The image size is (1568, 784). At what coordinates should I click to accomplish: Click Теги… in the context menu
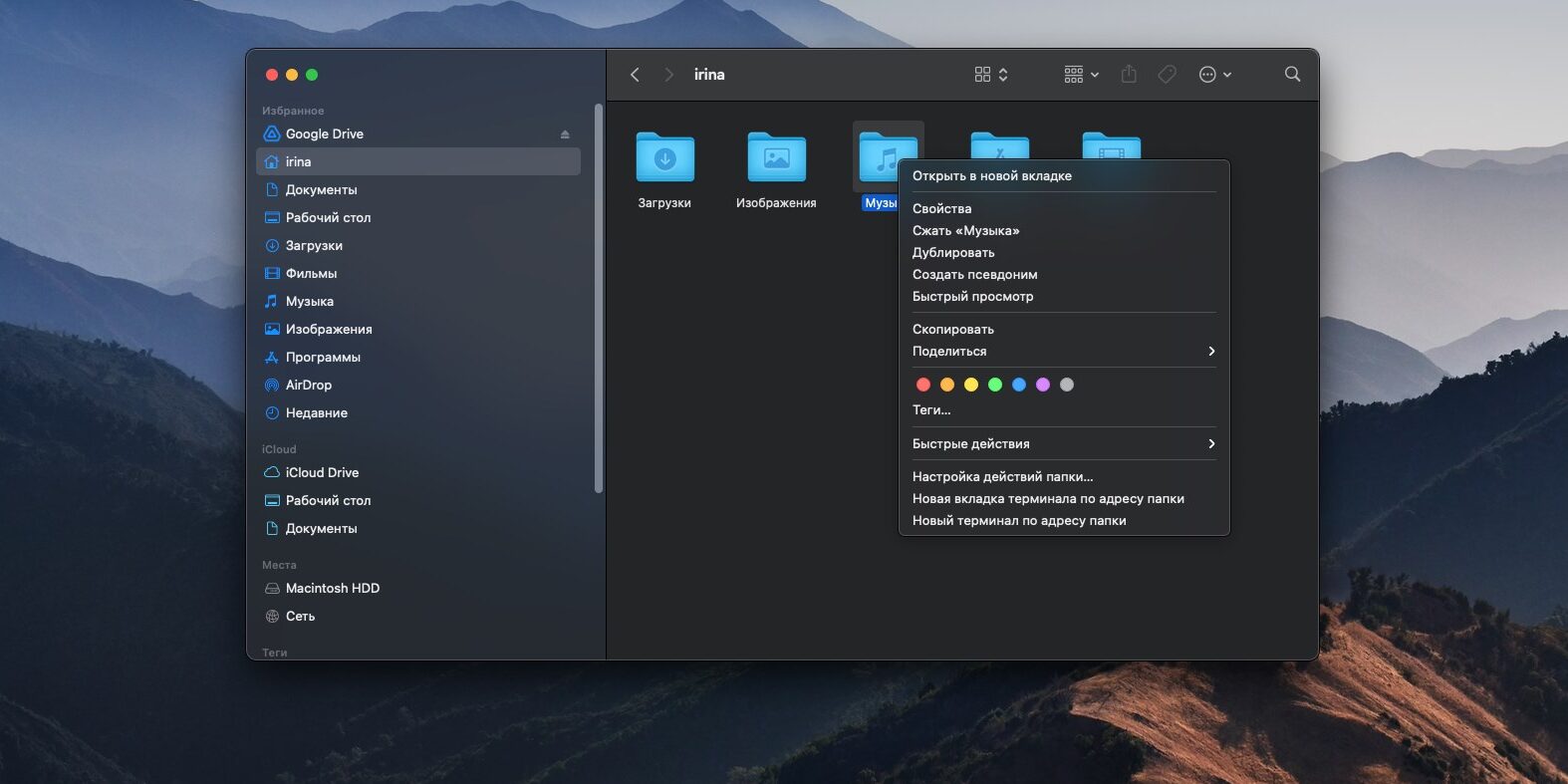click(x=931, y=409)
